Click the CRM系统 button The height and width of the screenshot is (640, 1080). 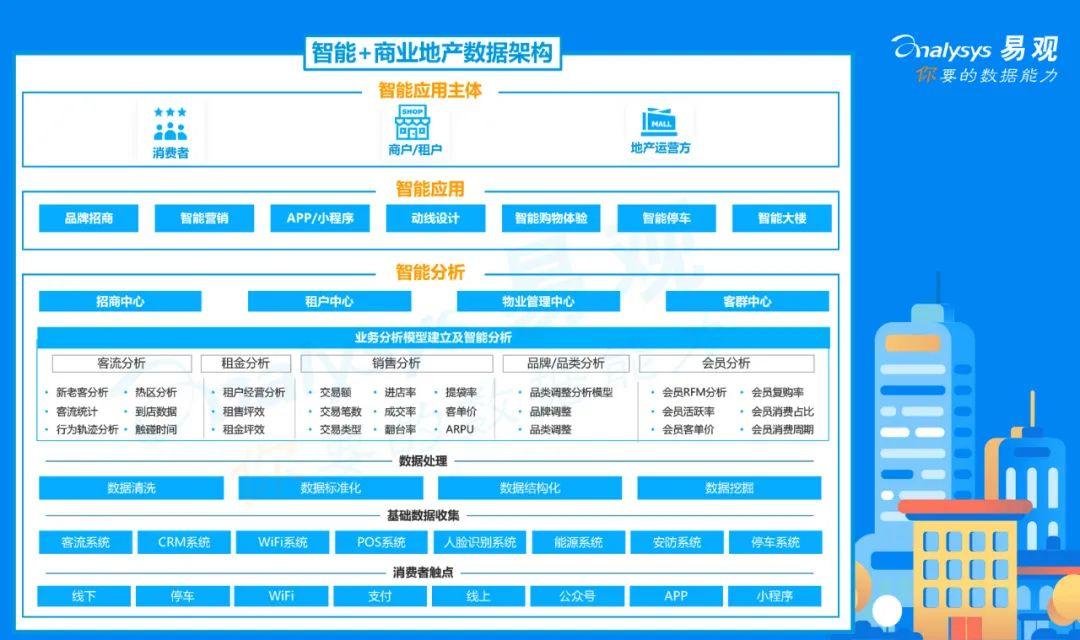[x=183, y=542]
